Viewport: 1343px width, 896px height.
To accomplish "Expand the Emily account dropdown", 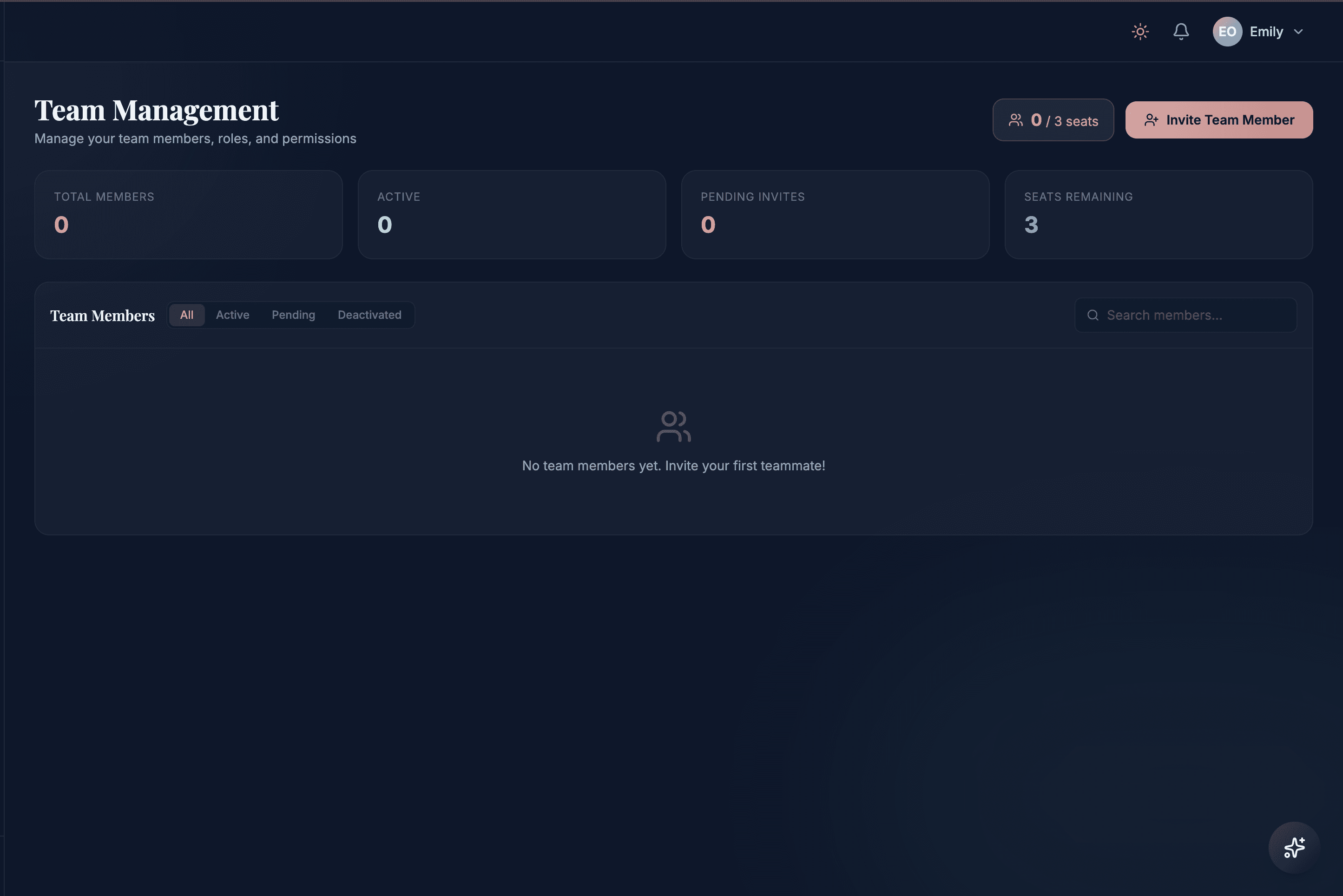I will pyautogui.click(x=1266, y=32).
